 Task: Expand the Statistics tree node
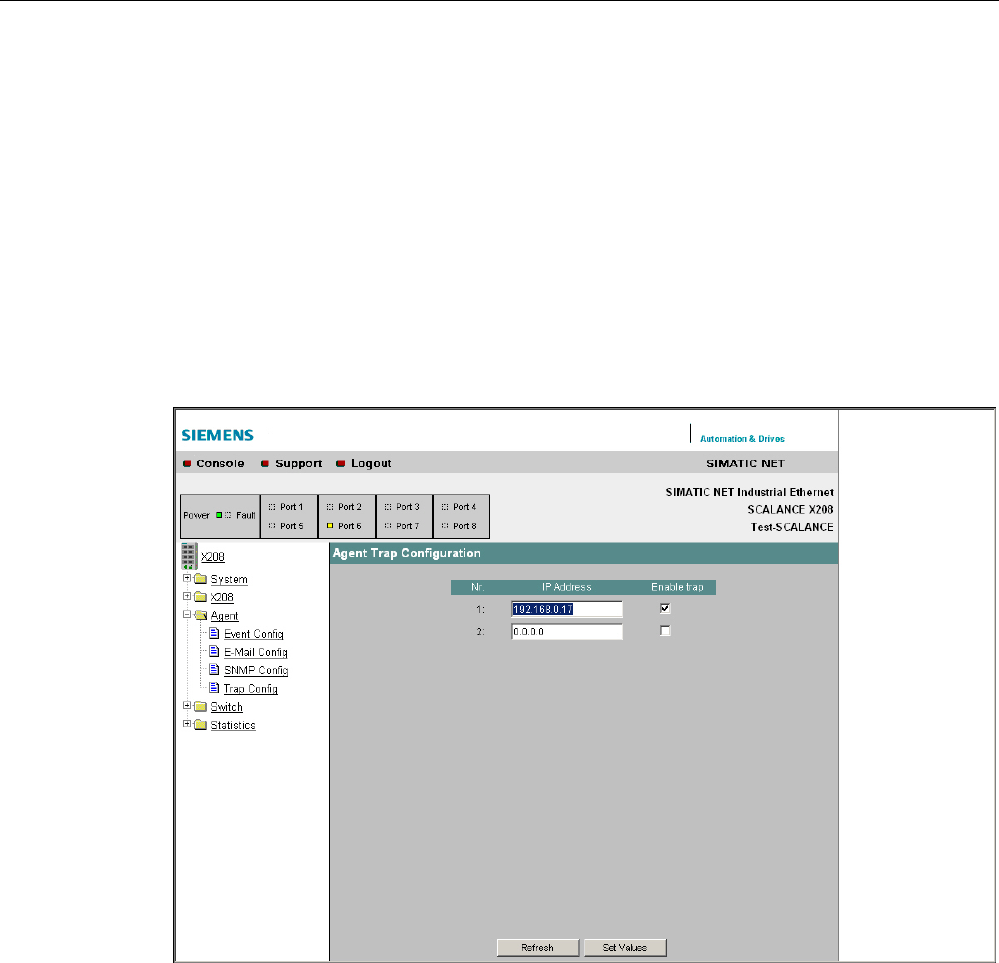187,724
